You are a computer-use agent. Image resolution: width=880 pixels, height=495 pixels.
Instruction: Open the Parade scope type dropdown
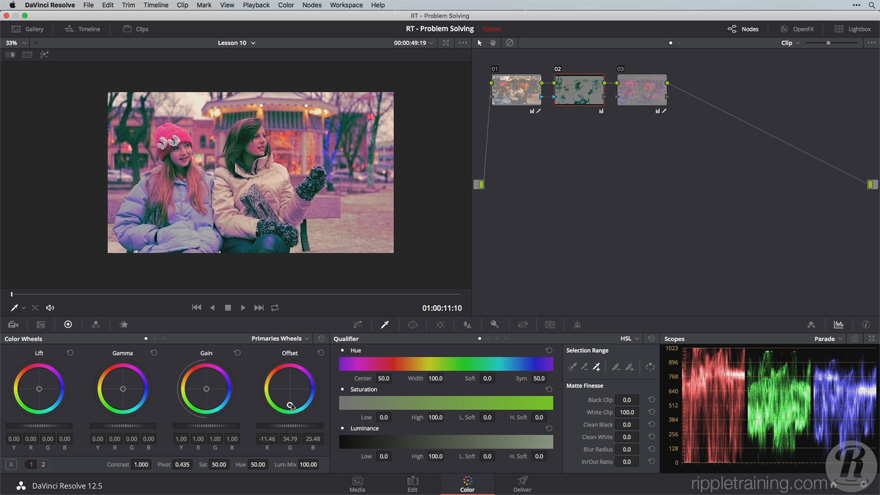828,338
